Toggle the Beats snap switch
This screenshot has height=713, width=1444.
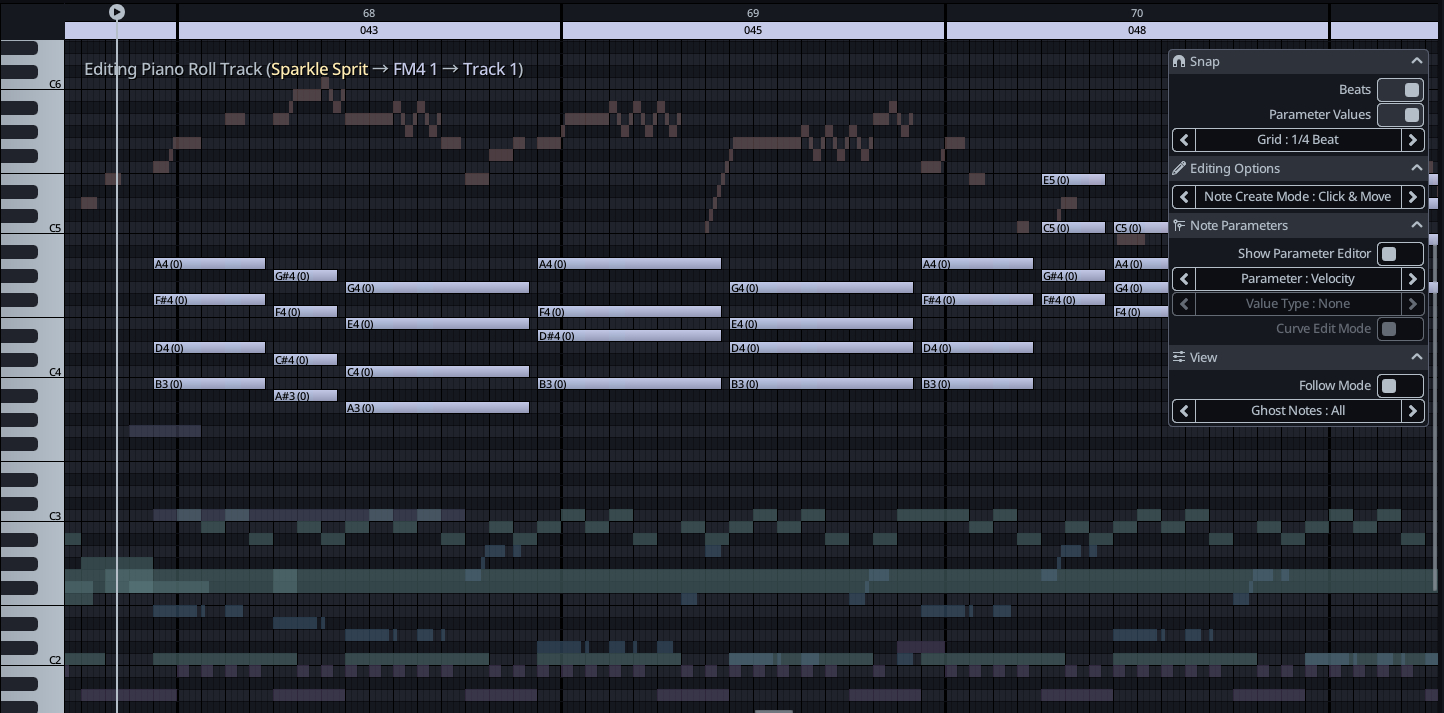click(1400, 90)
